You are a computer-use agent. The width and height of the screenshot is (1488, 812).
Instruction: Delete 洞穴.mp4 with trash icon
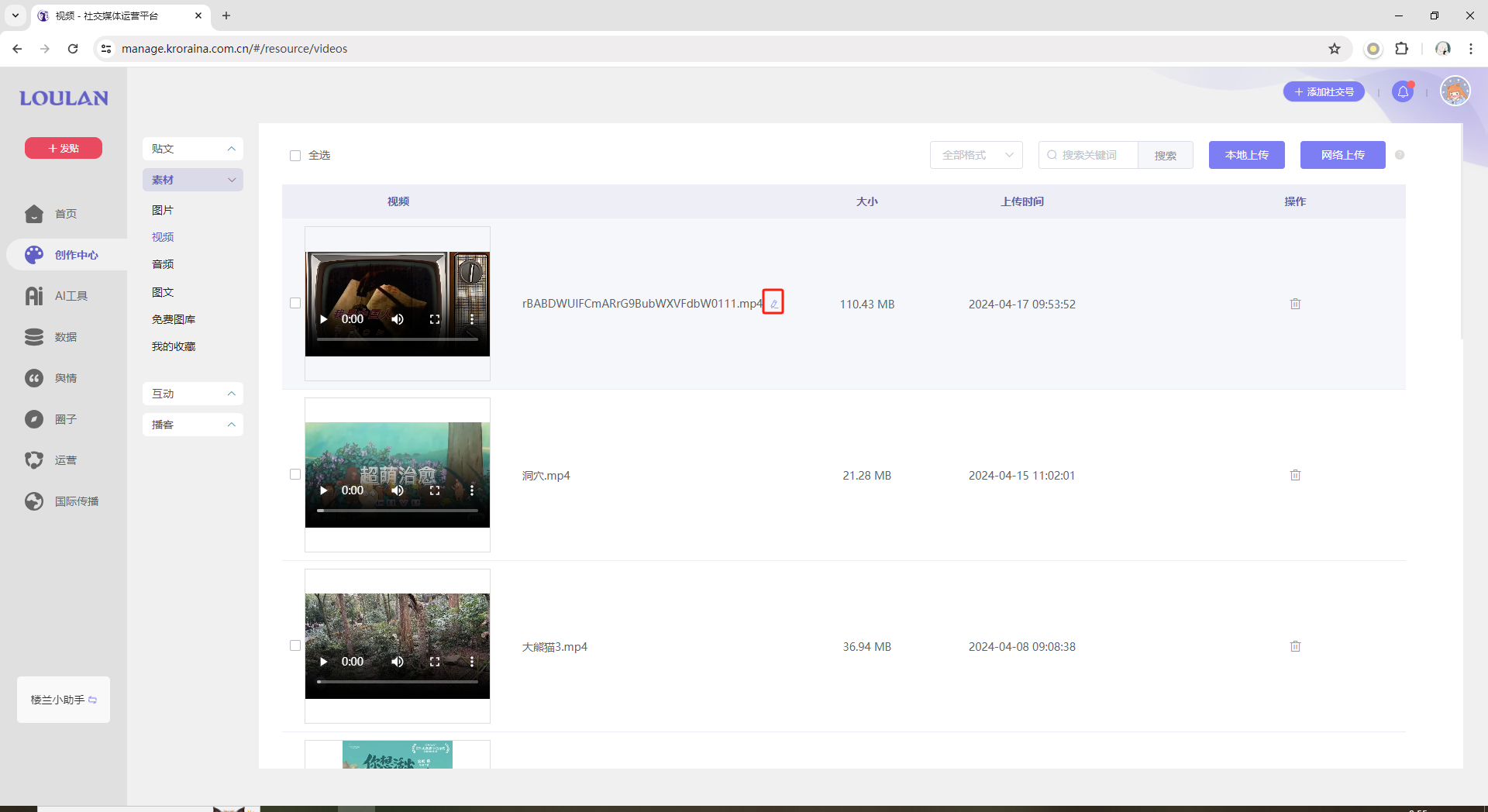point(1295,475)
